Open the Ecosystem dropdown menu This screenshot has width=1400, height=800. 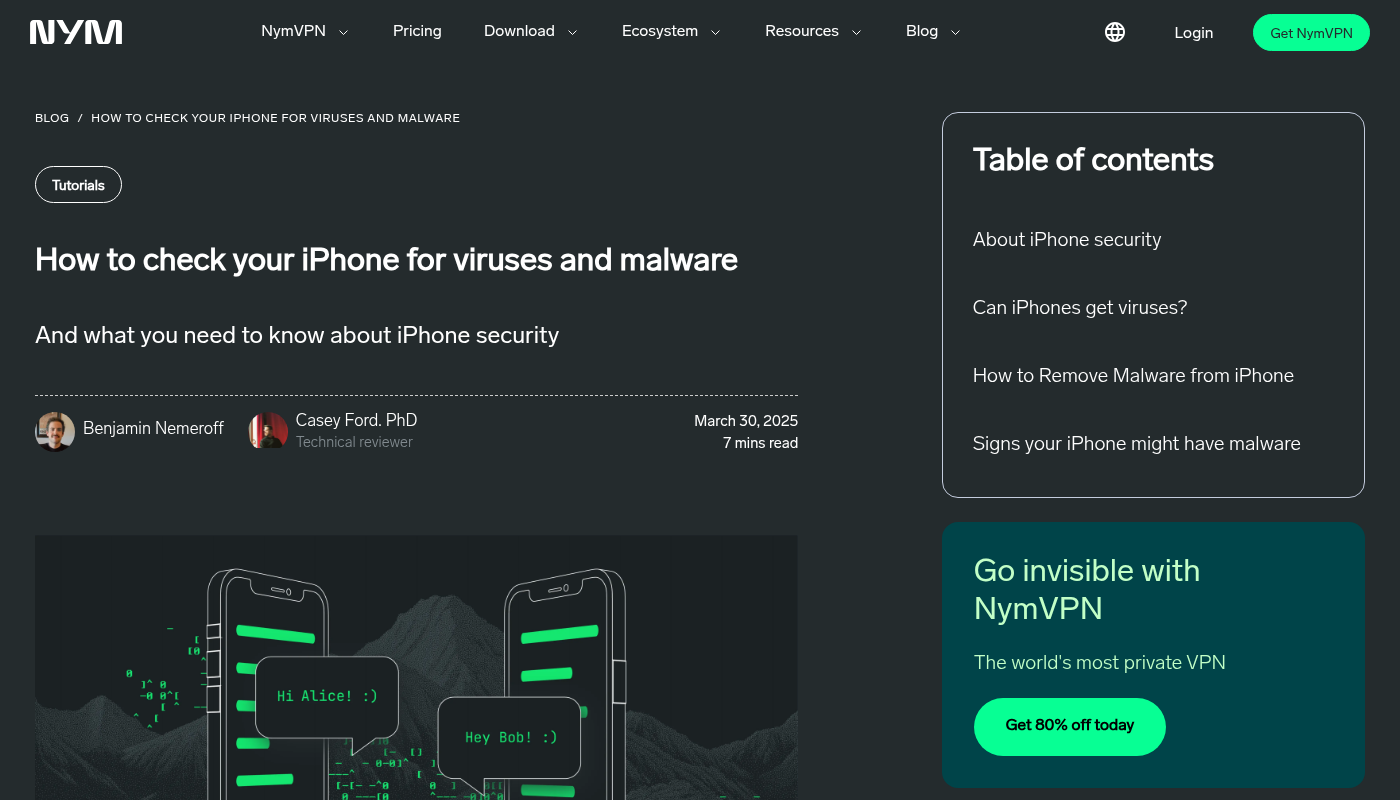pyautogui.click(x=670, y=31)
